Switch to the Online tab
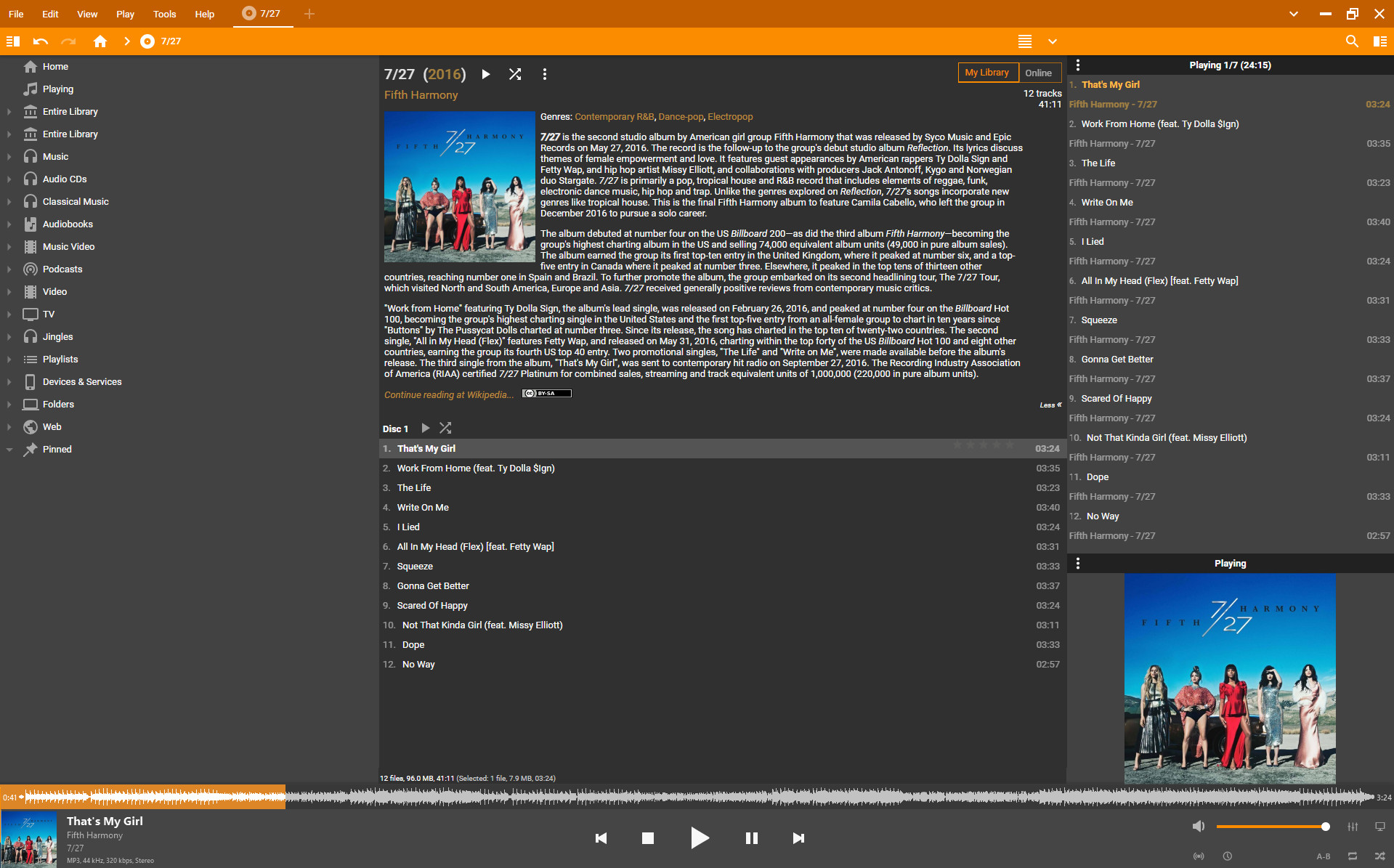Screen dimensions: 1394x868 tap(1038, 73)
